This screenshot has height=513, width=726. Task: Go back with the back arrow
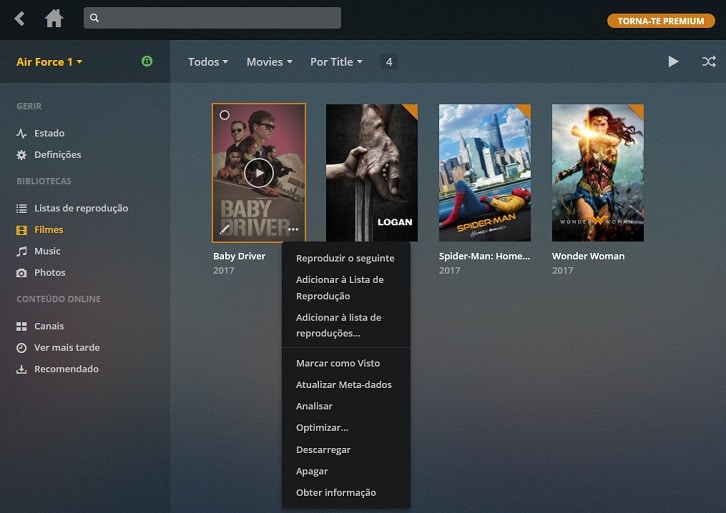click(19, 19)
